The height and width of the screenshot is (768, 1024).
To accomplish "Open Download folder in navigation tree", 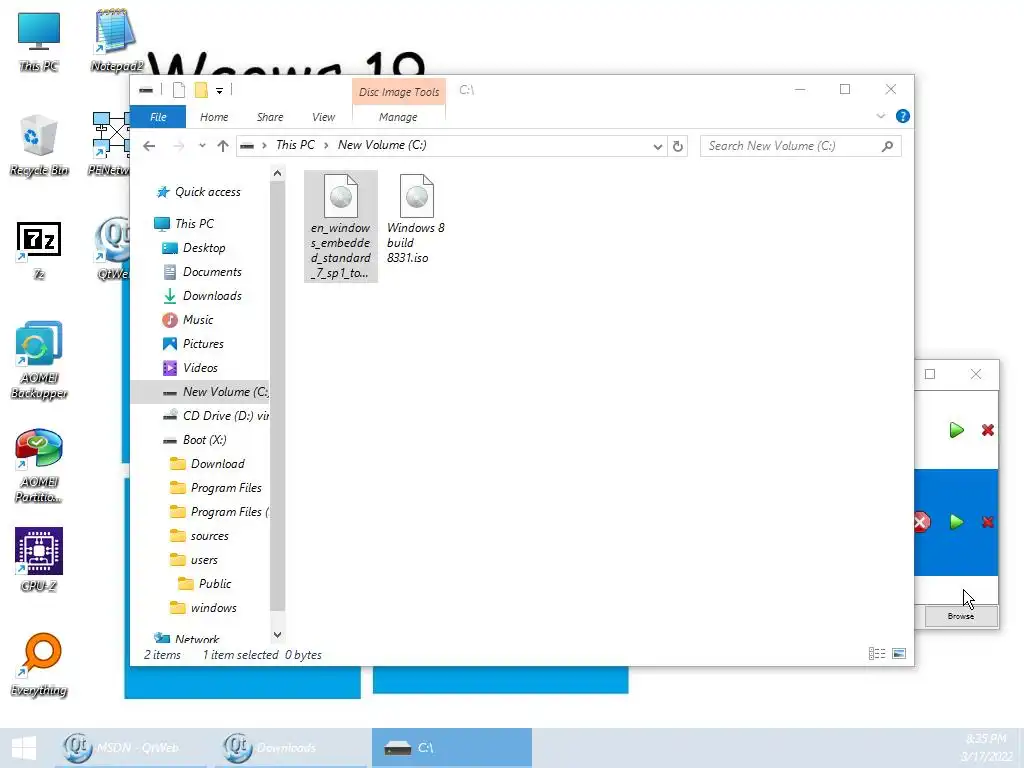I will tap(207, 464).
